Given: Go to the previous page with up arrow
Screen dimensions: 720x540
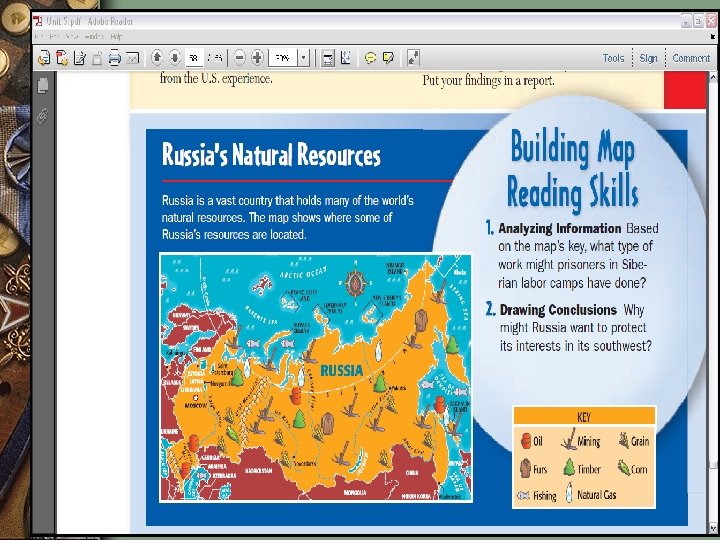Looking at the screenshot, I should [158, 58].
